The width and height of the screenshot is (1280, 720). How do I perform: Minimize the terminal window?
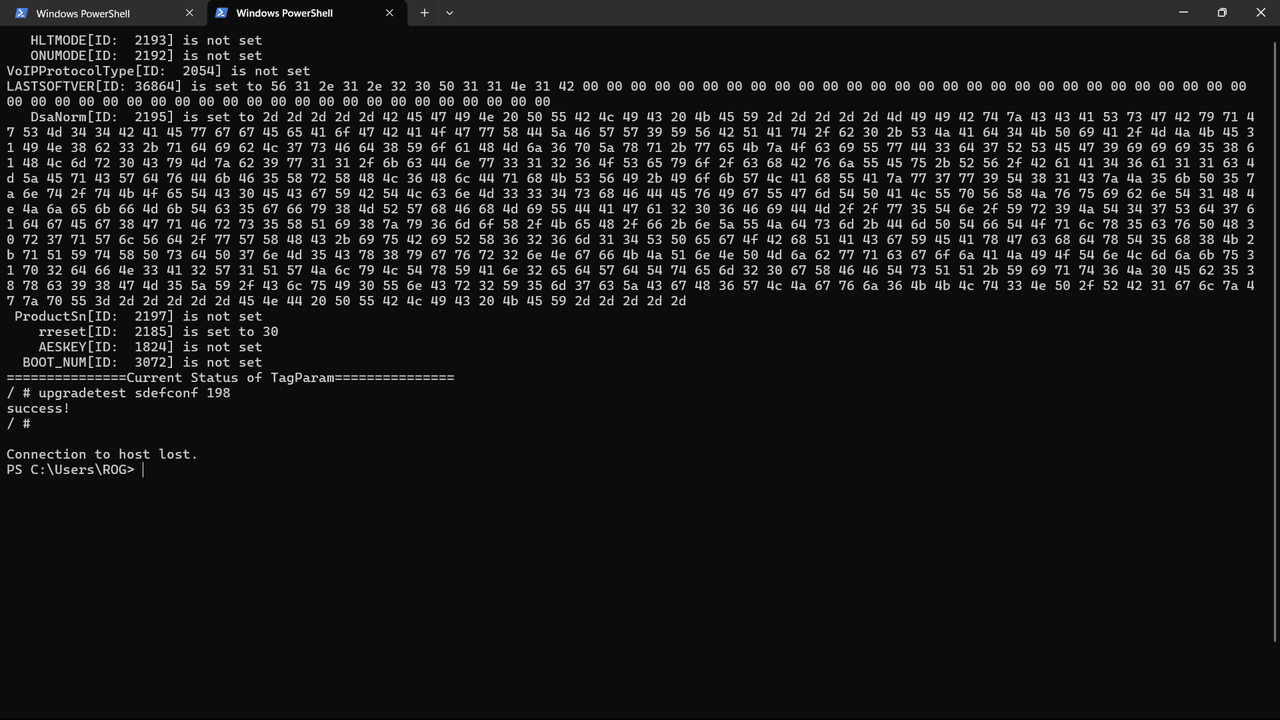[1183, 13]
